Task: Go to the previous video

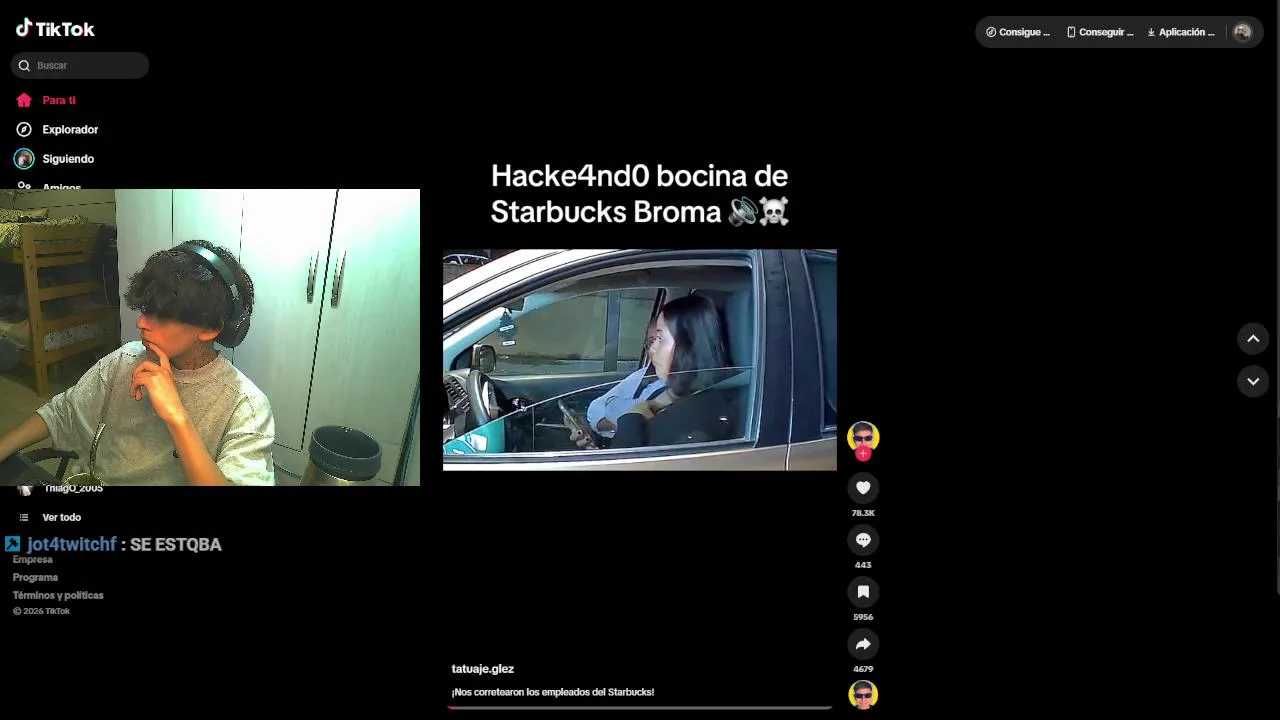Action: (1253, 339)
